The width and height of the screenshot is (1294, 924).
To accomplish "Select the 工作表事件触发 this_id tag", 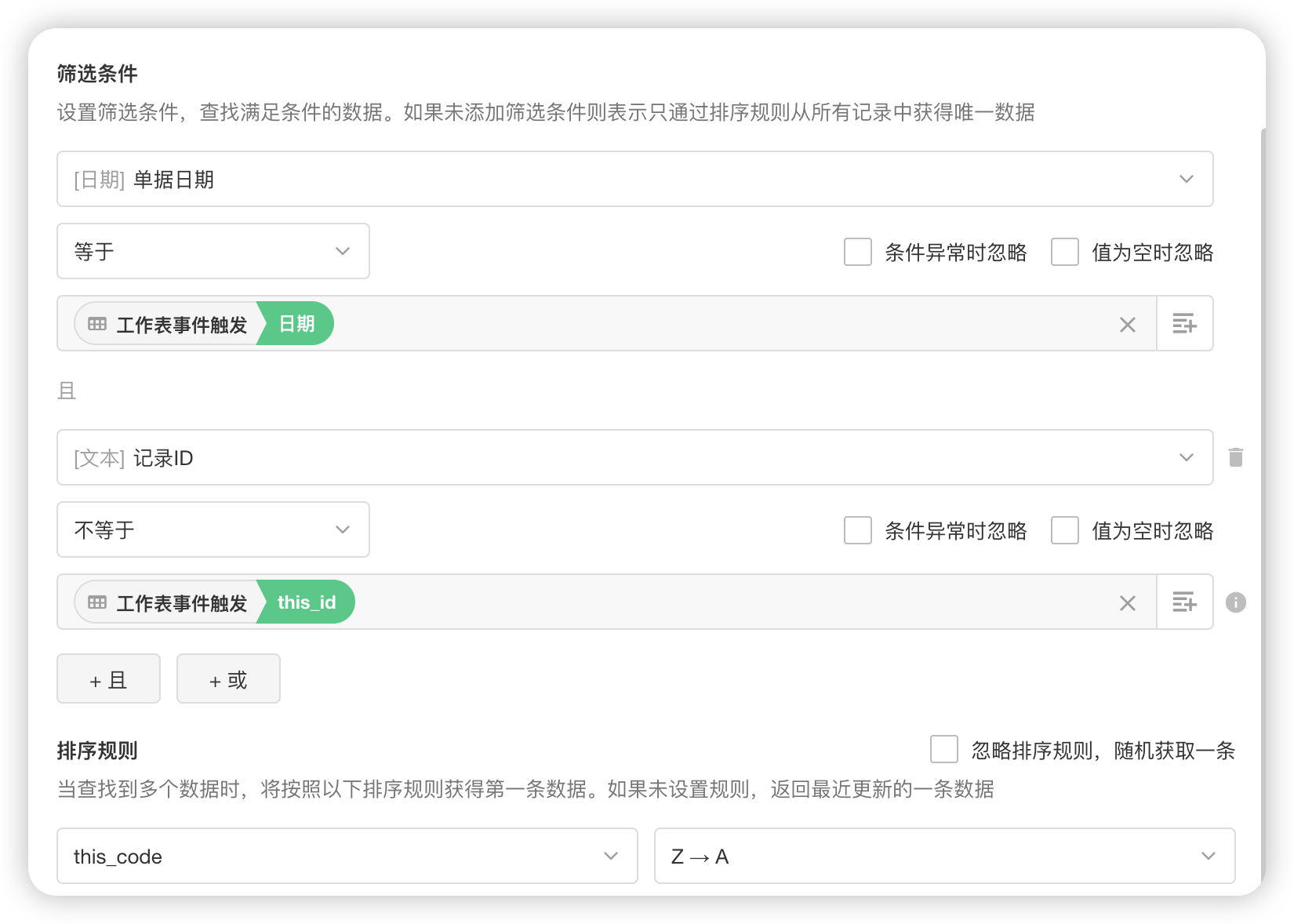I will (214, 602).
